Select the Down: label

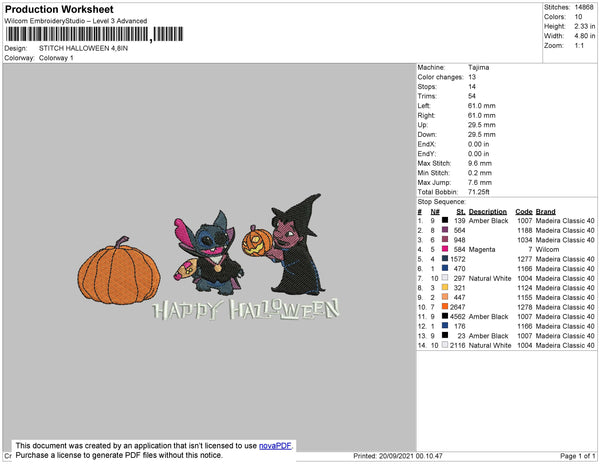tap(427, 134)
